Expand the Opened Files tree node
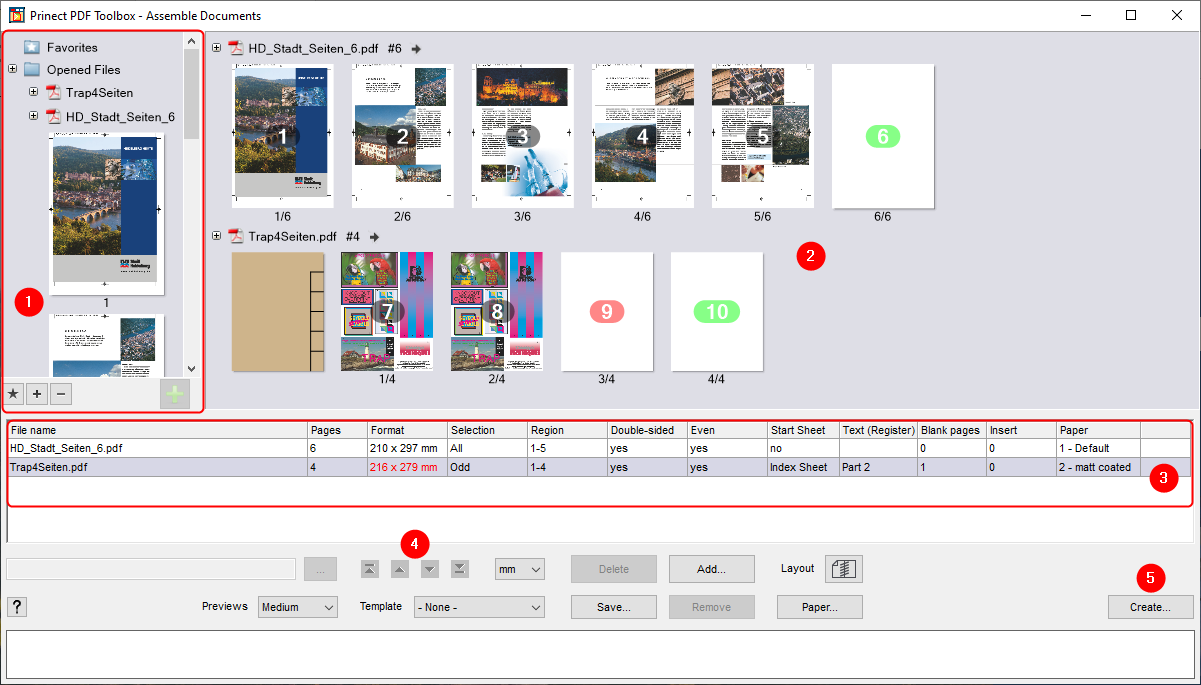 [12, 70]
